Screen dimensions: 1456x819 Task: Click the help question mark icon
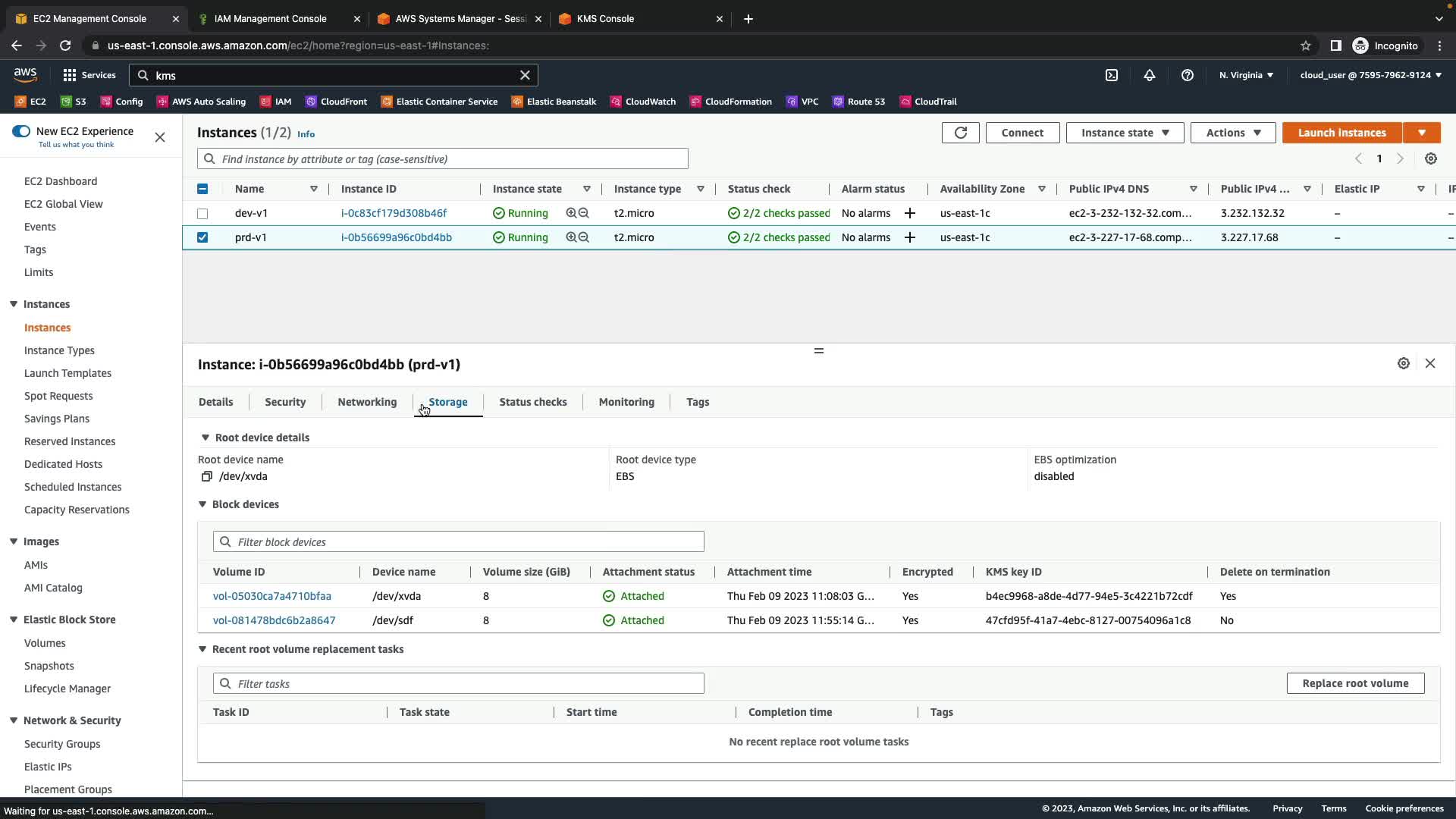[x=1188, y=75]
